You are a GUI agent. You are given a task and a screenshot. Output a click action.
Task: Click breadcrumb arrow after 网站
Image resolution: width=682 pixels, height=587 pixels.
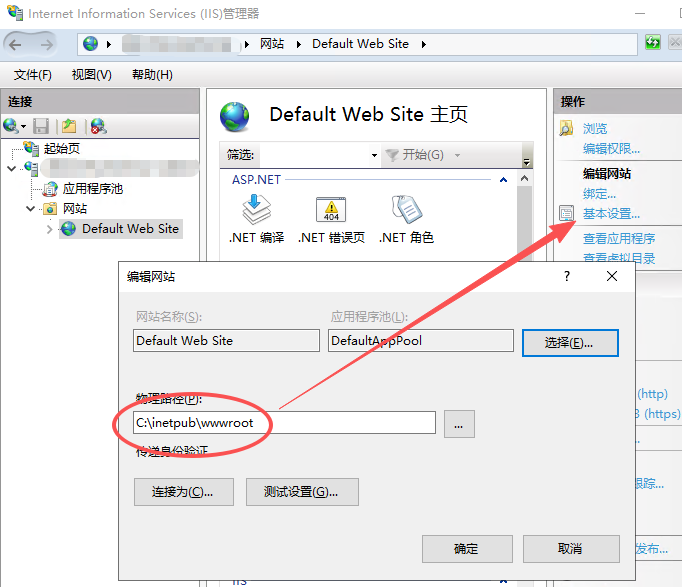pos(299,44)
